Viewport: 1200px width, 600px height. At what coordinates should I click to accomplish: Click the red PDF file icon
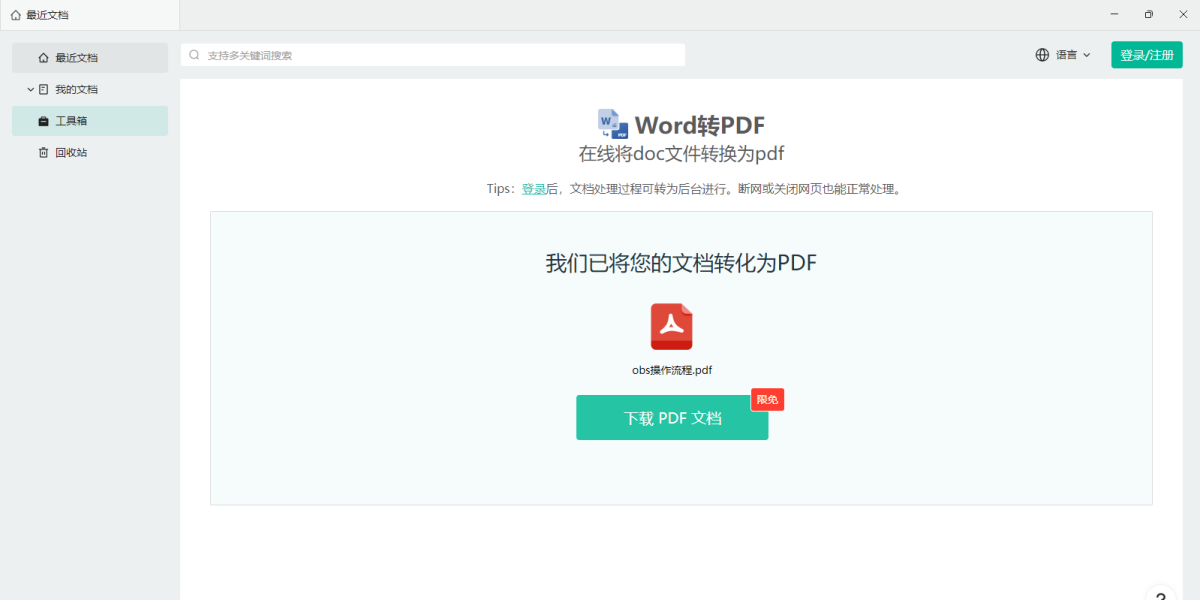[x=672, y=327]
